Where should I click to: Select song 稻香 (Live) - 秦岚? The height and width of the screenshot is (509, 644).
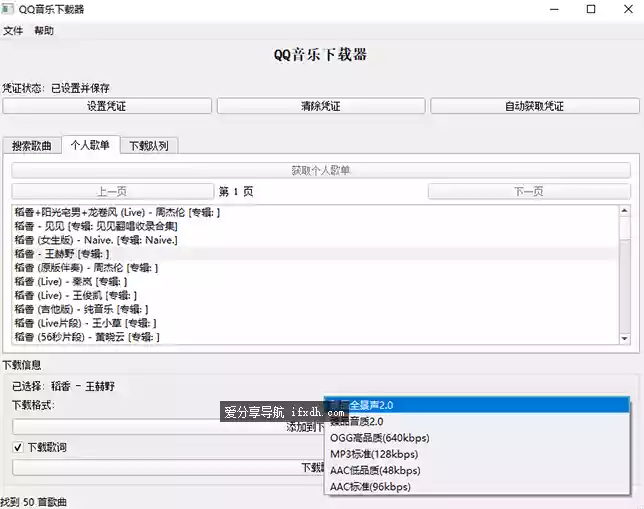point(315,282)
